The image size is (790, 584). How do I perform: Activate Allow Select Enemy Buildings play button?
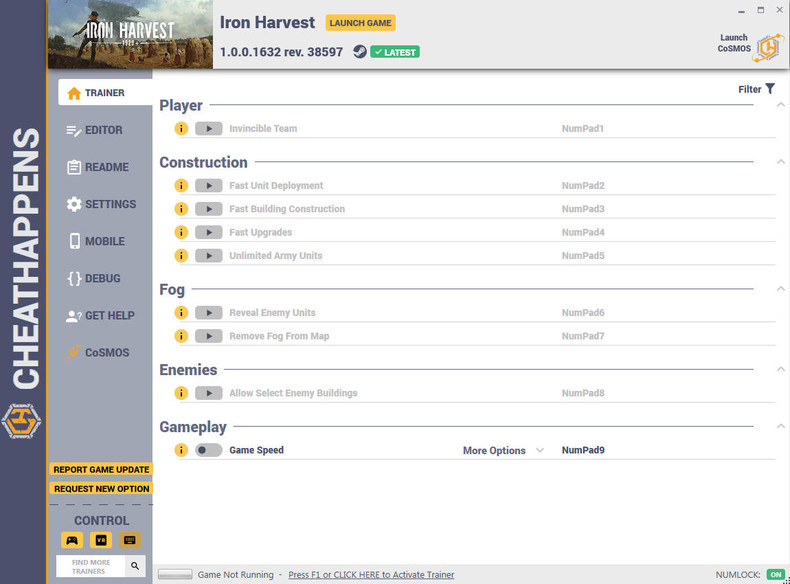click(x=209, y=393)
